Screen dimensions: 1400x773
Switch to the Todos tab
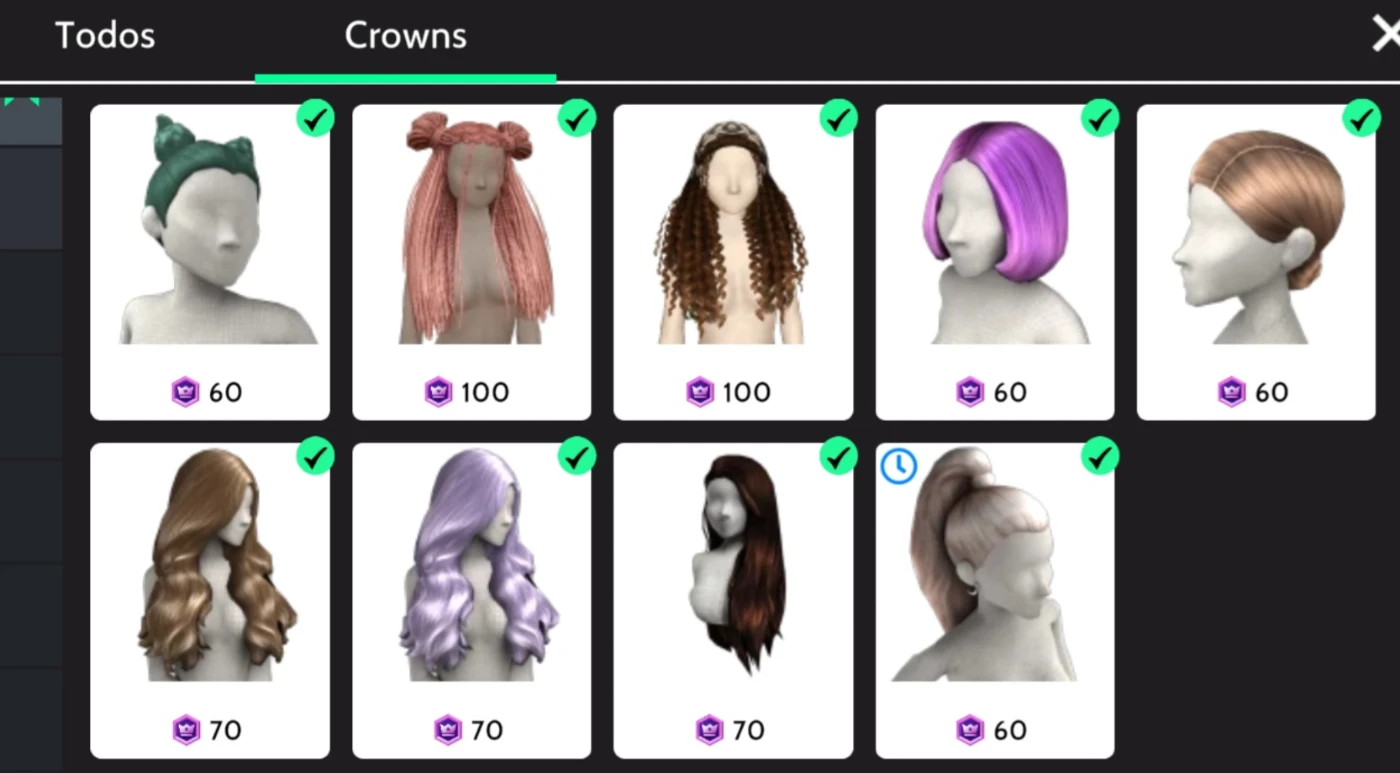105,37
